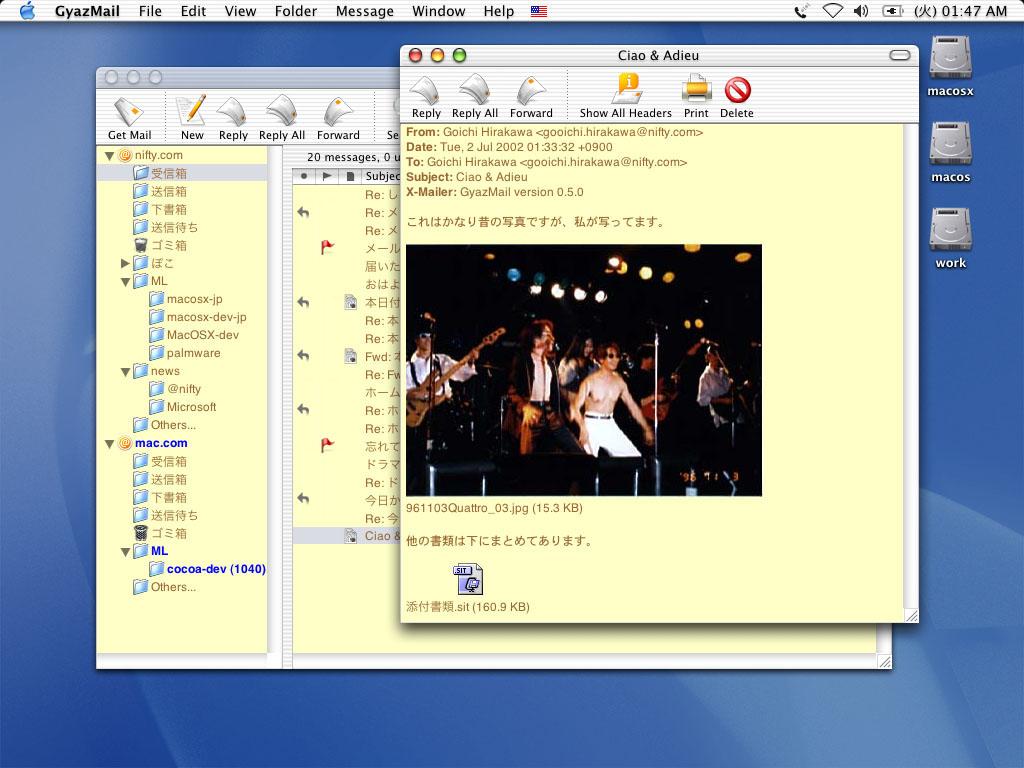Click Forward in main window toolbar
This screenshot has width=1024, height=768.
click(338, 118)
